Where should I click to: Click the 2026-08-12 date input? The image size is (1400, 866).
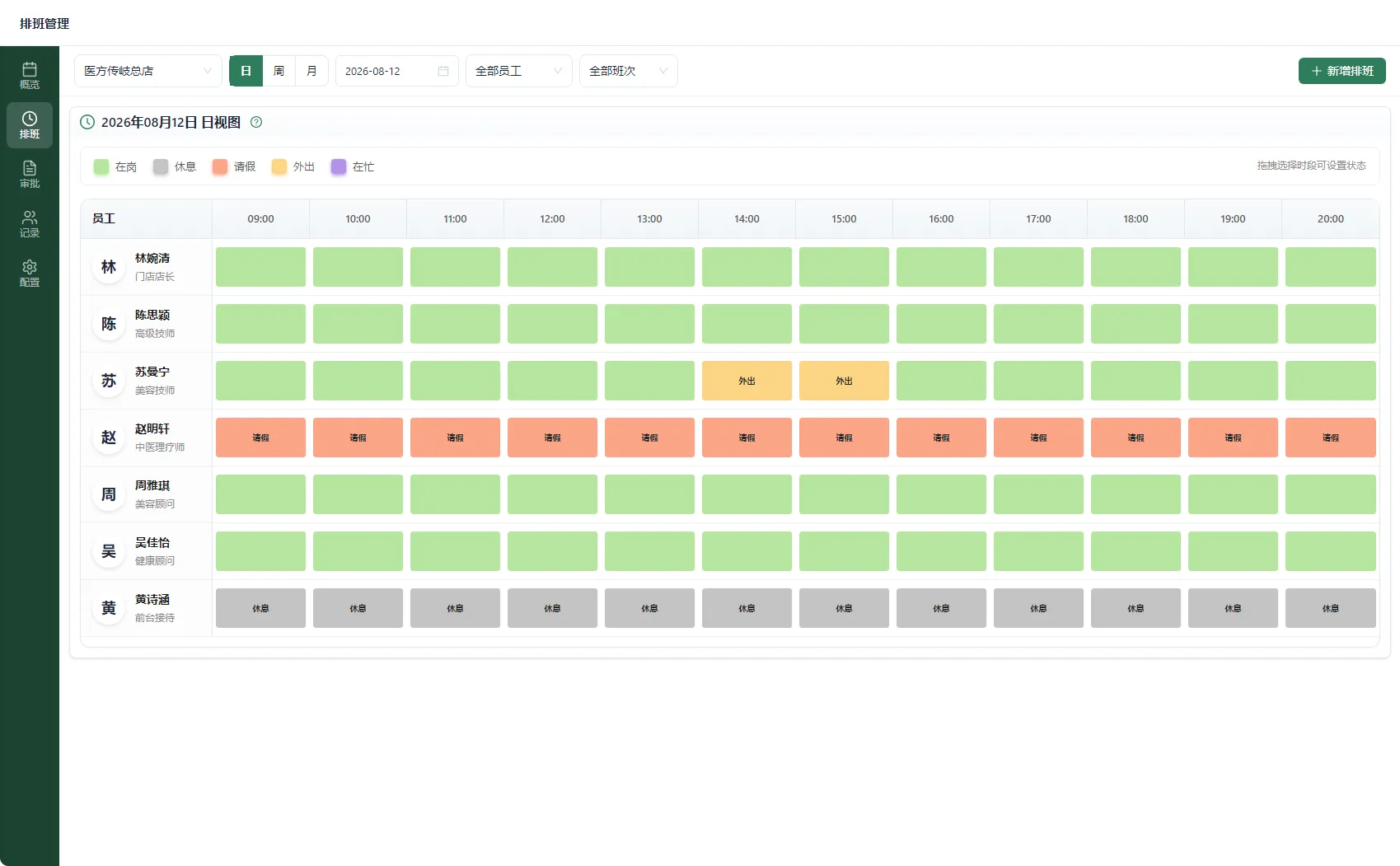(x=397, y=71)
